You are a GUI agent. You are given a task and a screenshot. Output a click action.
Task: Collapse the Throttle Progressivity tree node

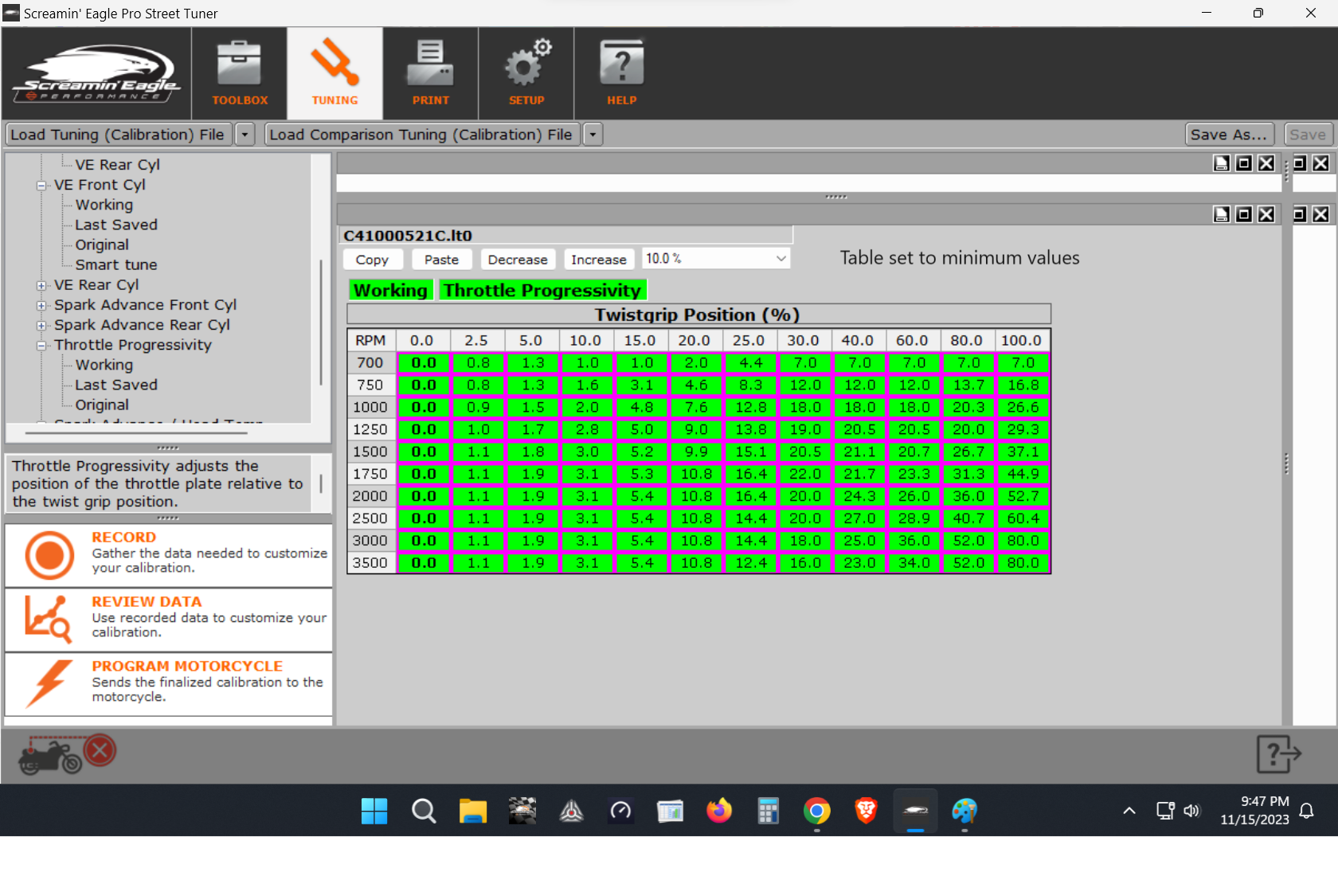(41, 346)
